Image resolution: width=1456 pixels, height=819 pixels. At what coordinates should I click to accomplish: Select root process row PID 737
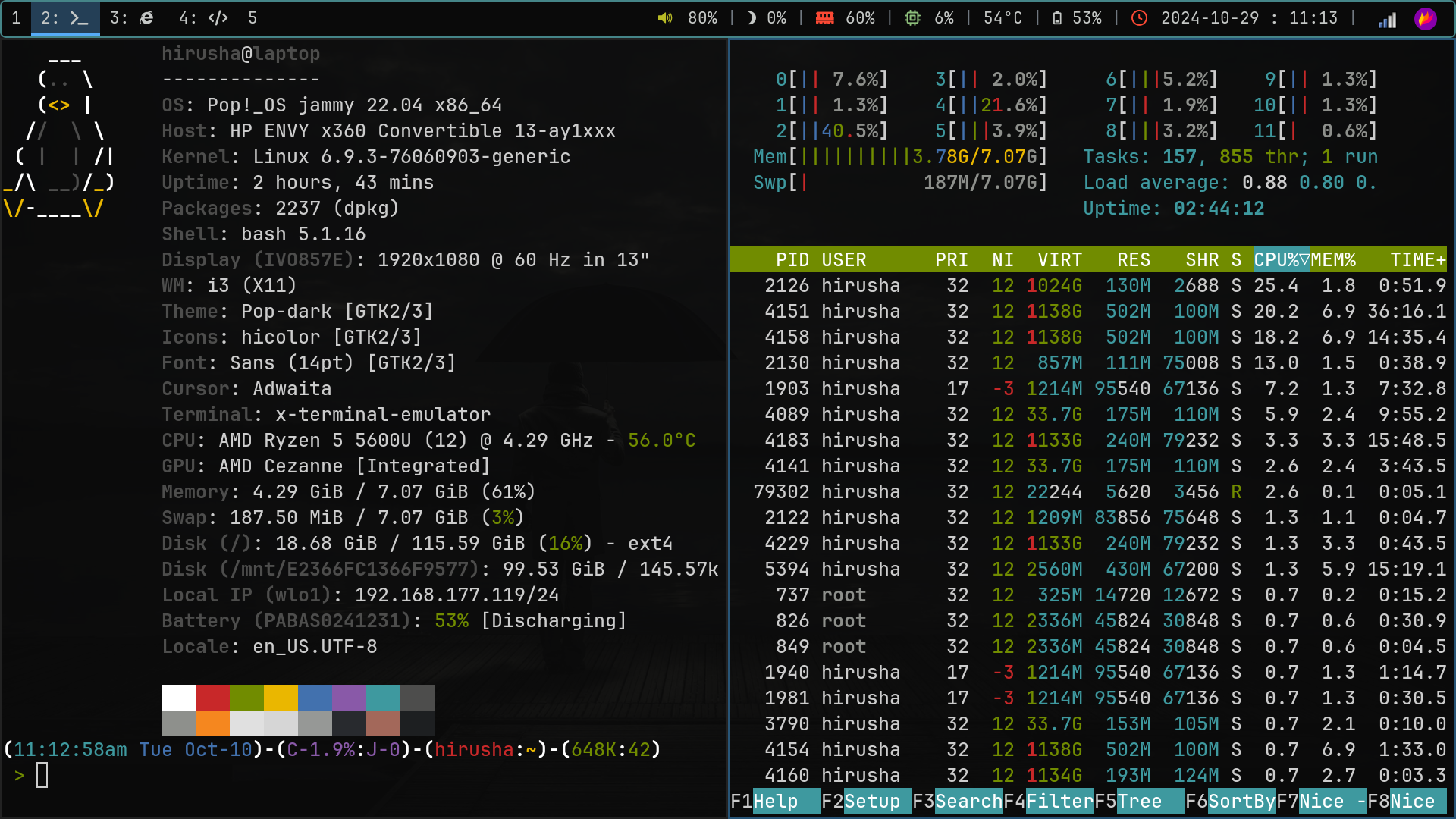coord(1089,595)
